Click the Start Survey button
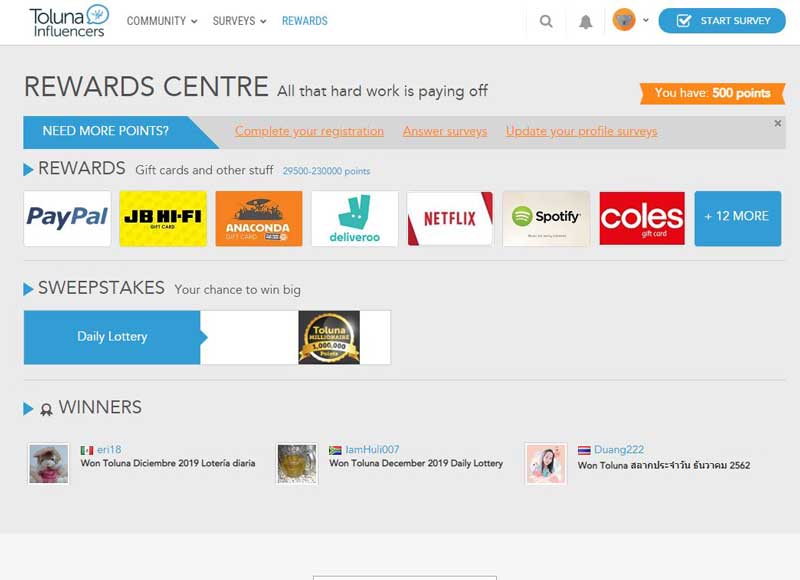Image resolution: width=800 pixels, height=580 pixels. click(x=722, y=21)
